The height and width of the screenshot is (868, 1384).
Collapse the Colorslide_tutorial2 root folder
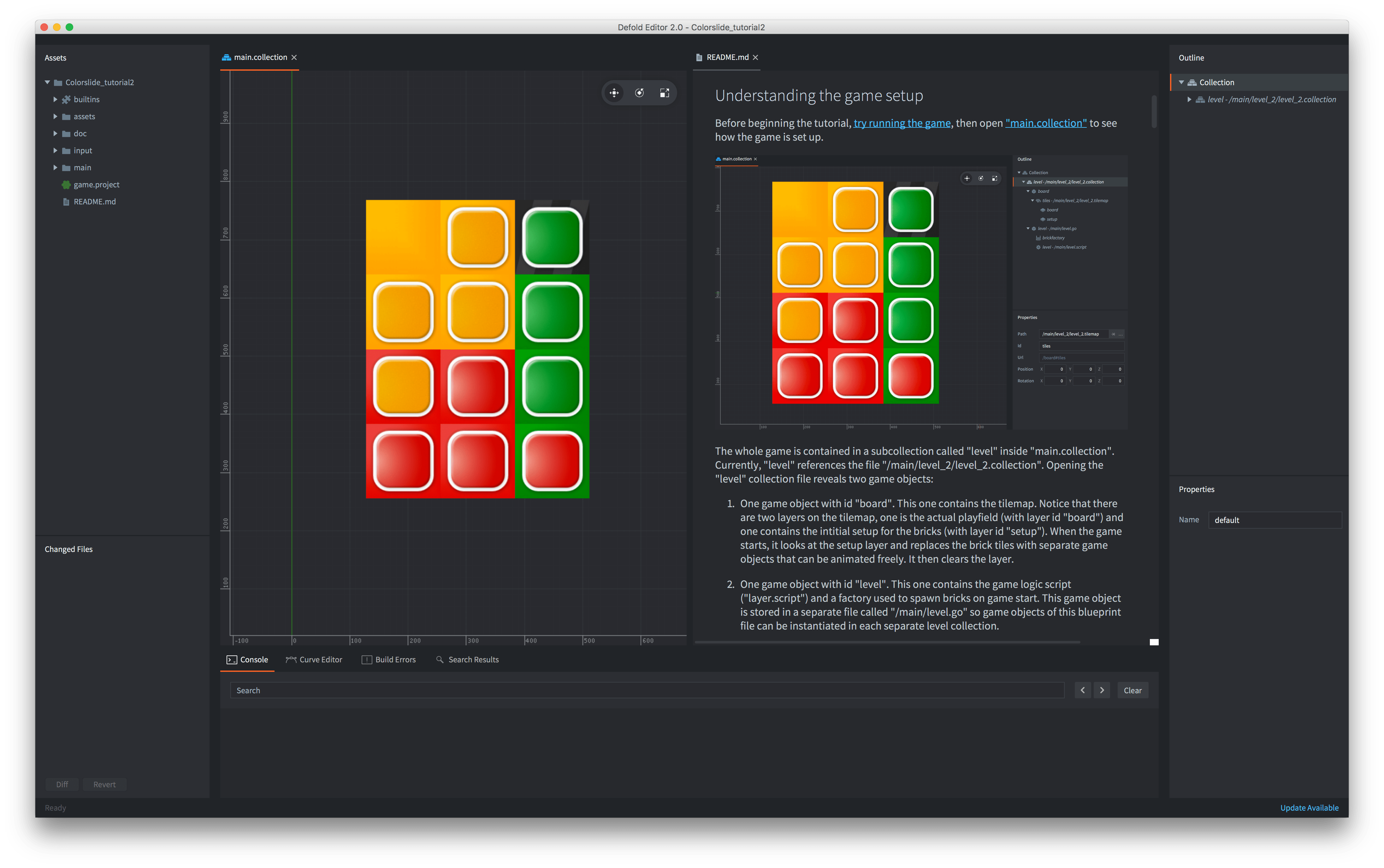[48, 83]
